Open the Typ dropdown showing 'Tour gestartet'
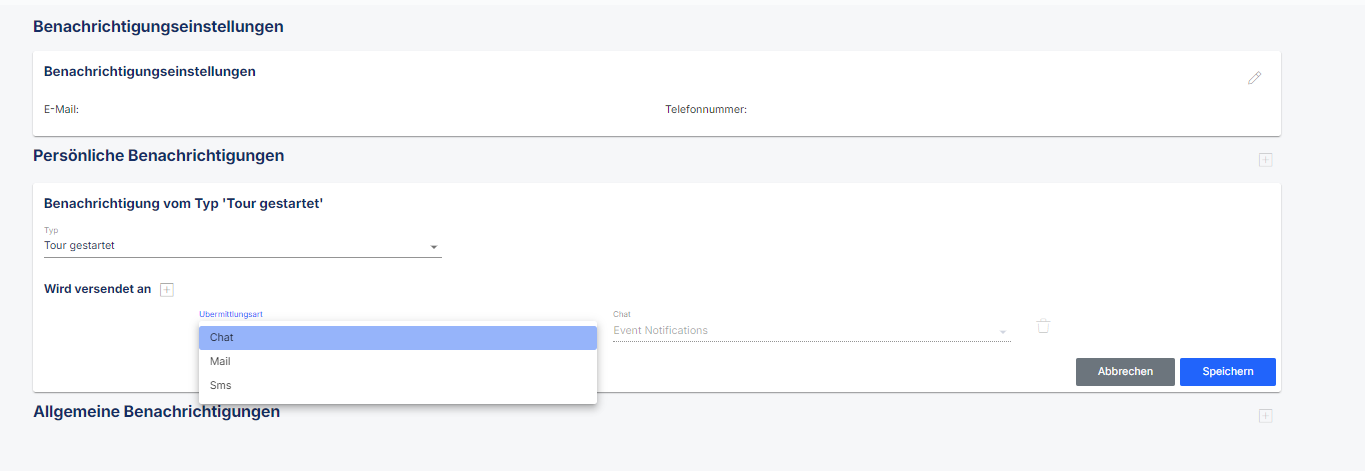This screenshot has height=471, width=1365. [x=243, y=246]
